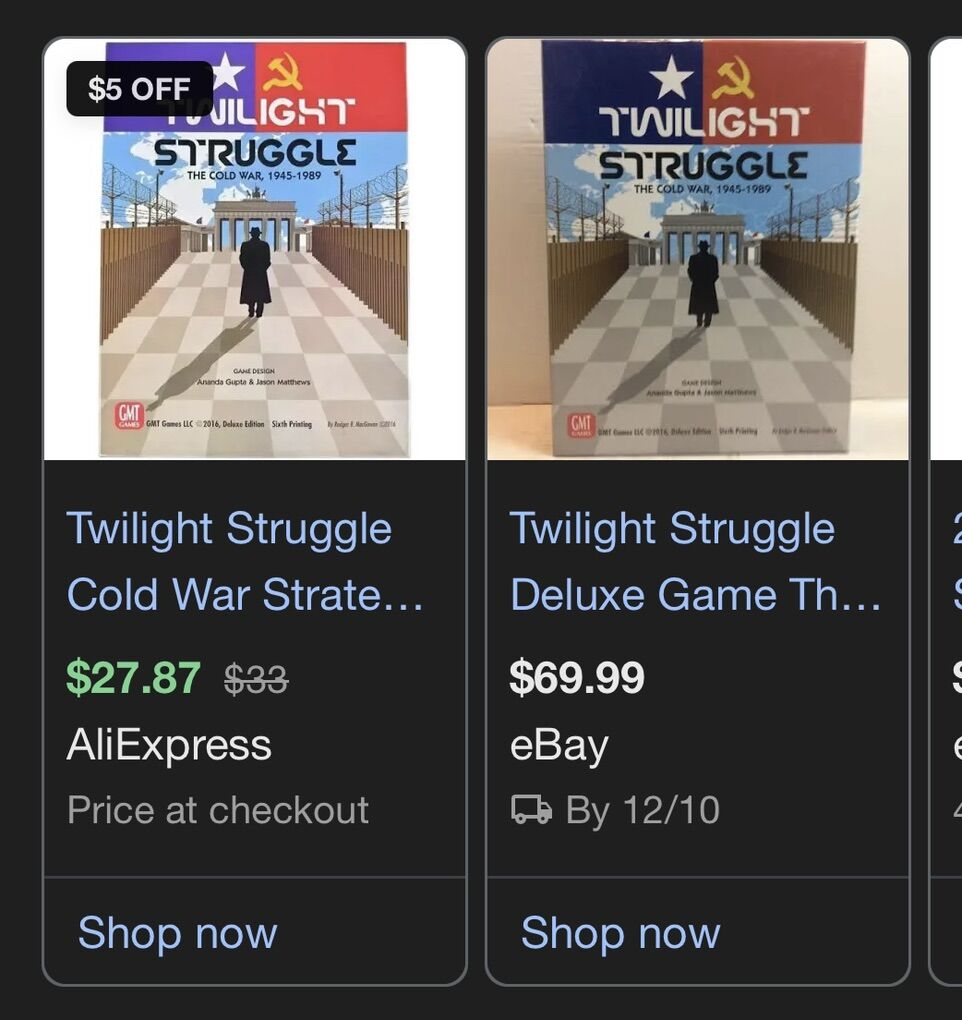Open the eBay Twilight Struggle product image

[698, 250]
